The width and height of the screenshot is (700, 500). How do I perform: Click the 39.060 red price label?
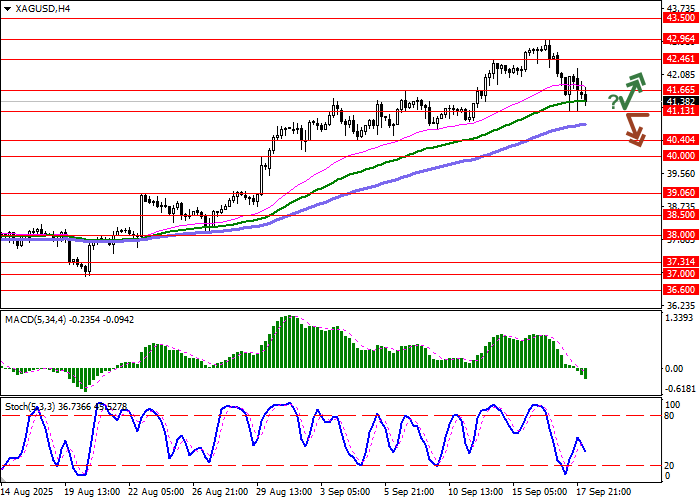(680, 193)
